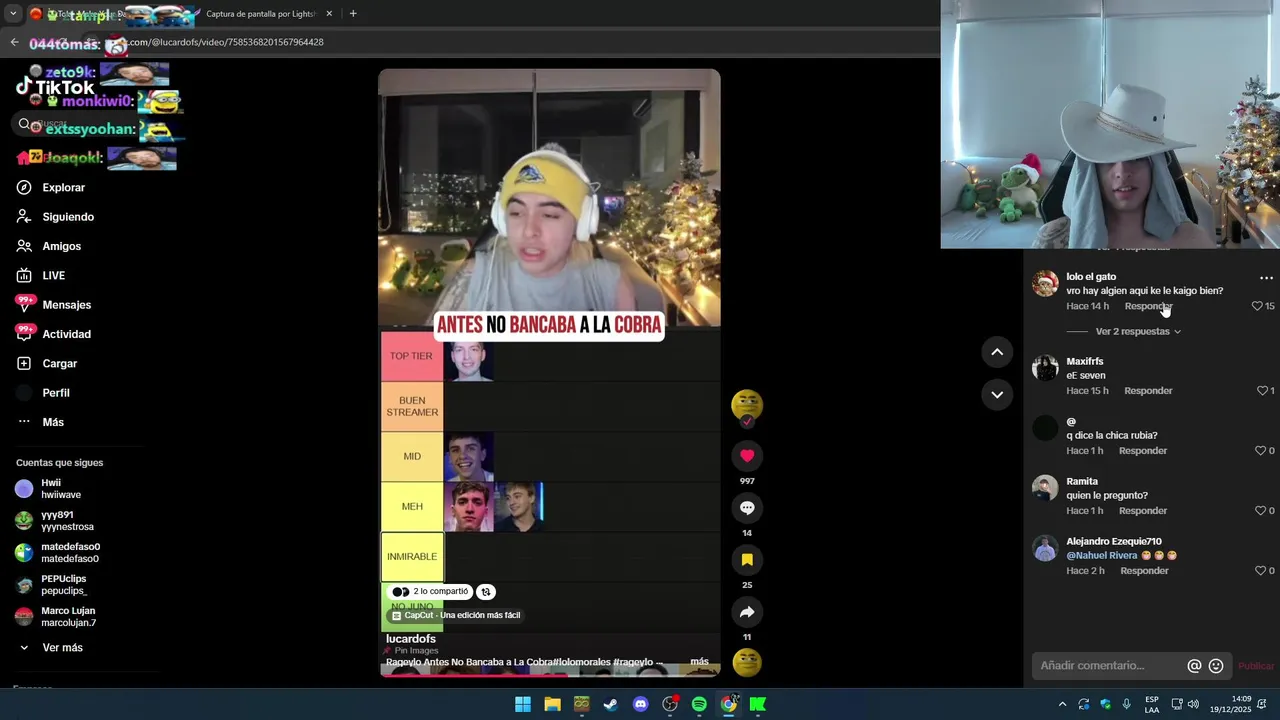Switch to 'Captura de pantalla por Lightshot' tab

[260, 14]
